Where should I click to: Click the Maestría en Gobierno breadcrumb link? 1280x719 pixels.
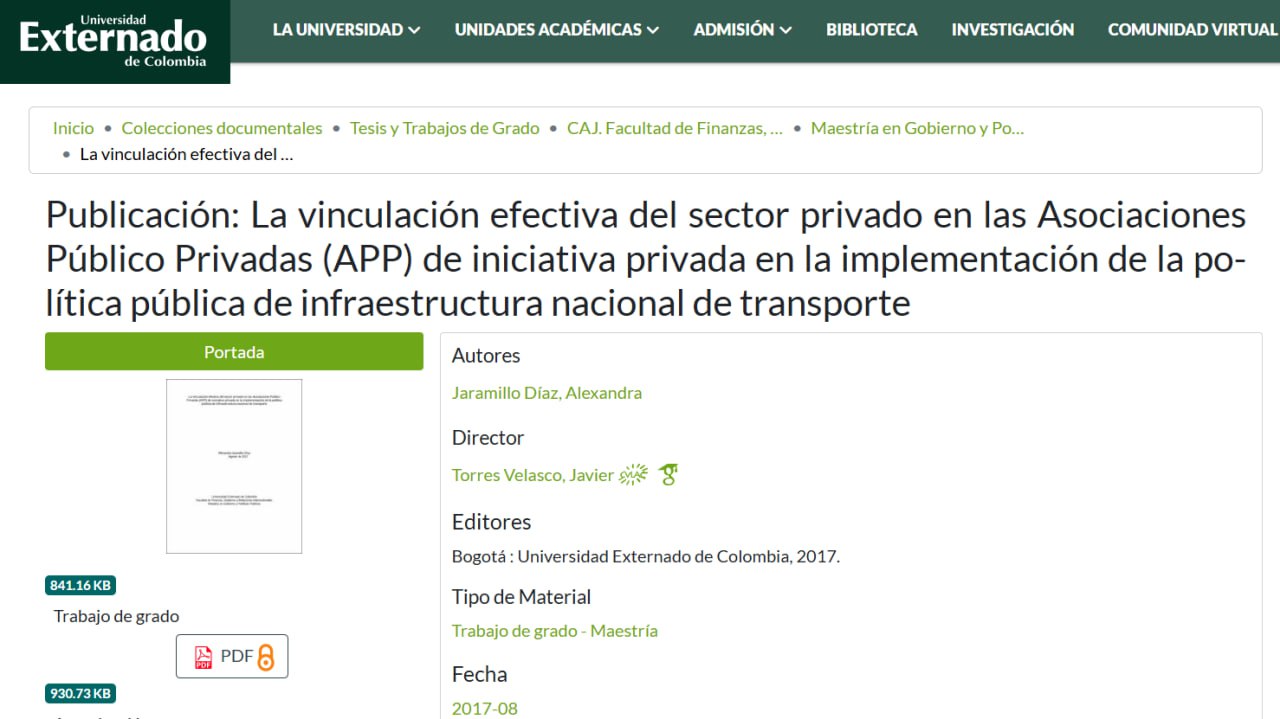coord(917,128)
